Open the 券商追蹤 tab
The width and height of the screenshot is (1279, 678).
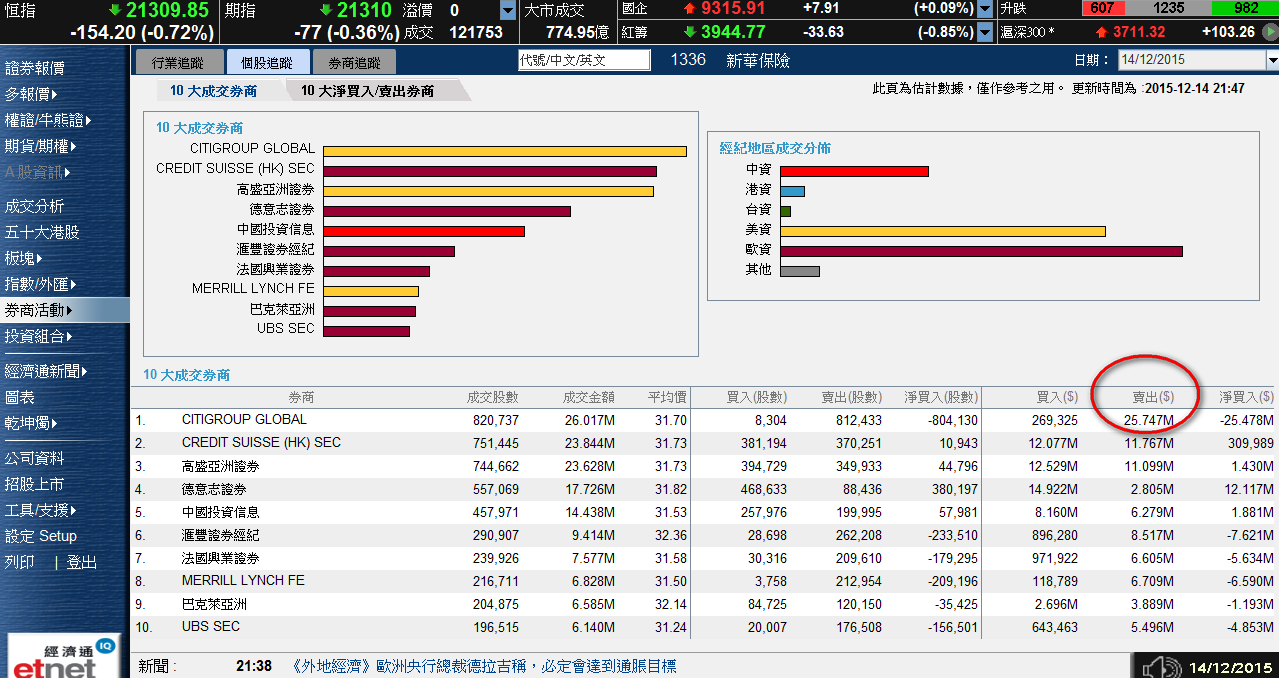click(354, 63)
